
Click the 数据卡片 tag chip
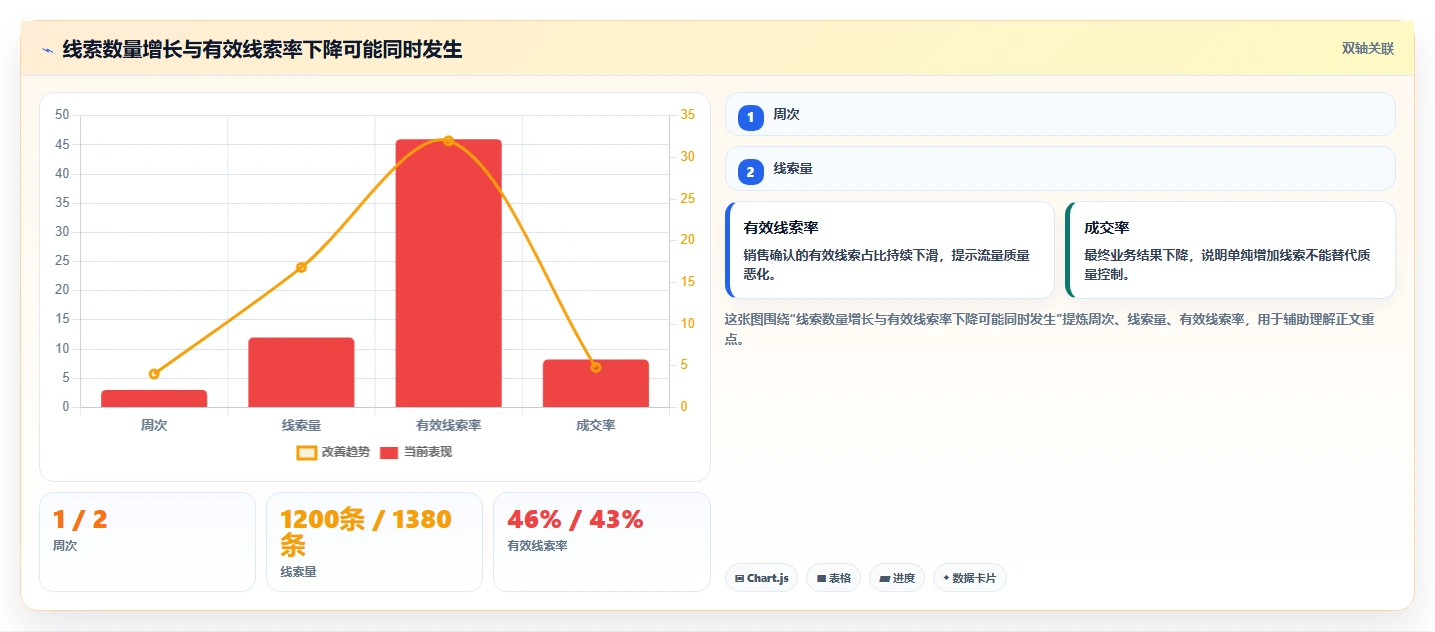pyautogui.click(x=969, y=578)
